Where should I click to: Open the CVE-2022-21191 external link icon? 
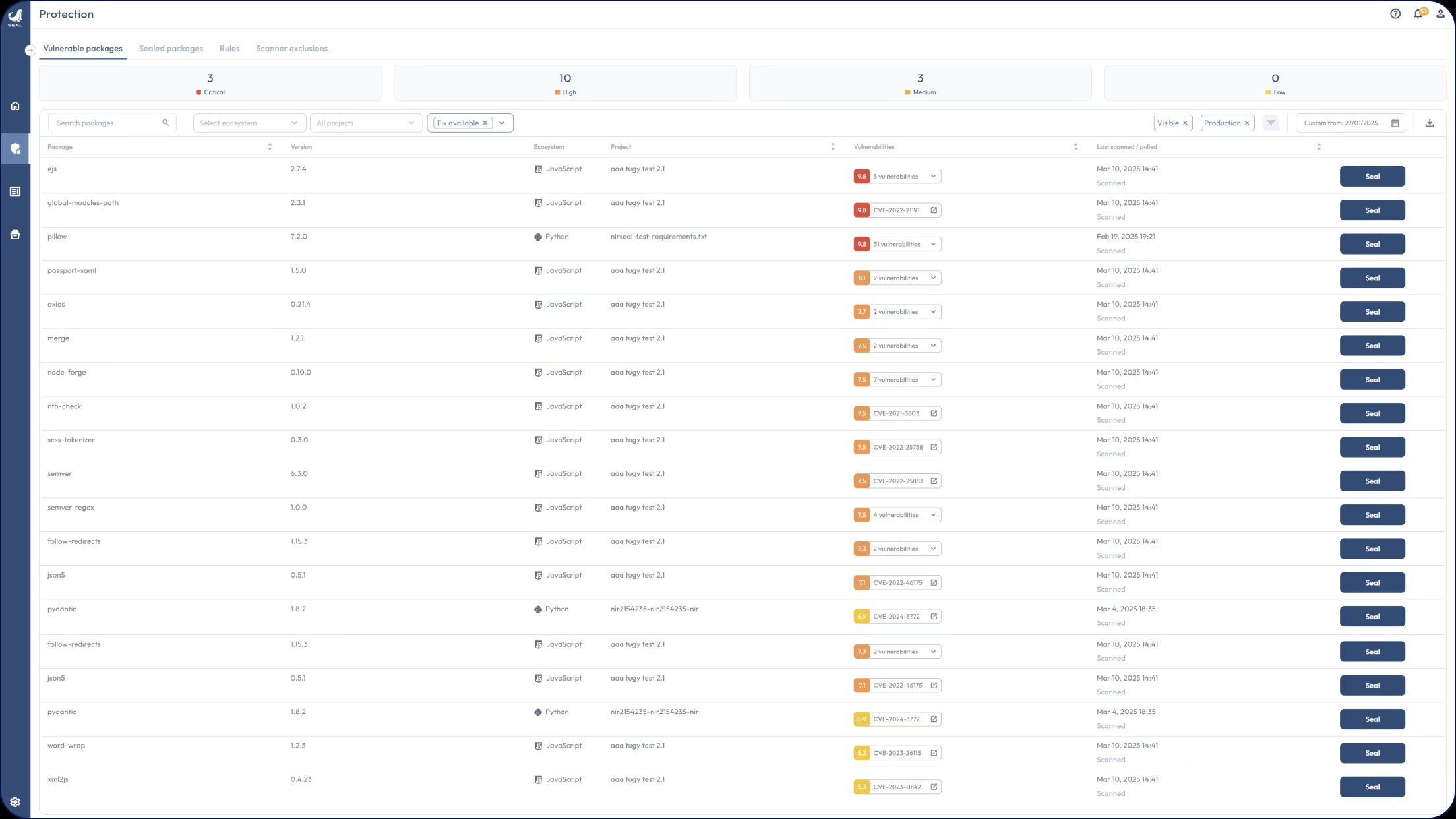pos(934,210)
